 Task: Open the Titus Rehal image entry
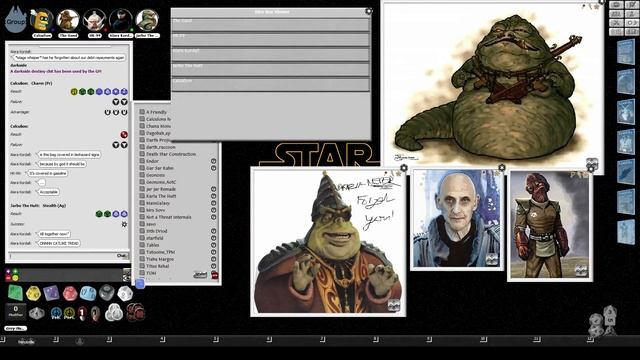click(157, 266)
